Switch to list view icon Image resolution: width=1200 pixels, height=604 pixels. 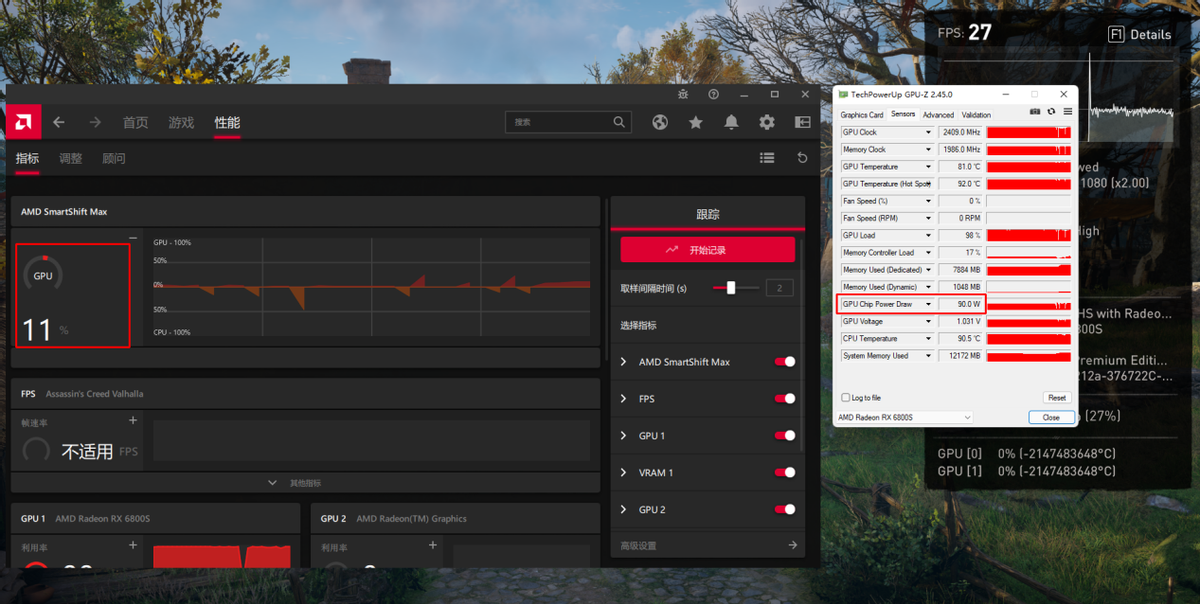(767, 158)
